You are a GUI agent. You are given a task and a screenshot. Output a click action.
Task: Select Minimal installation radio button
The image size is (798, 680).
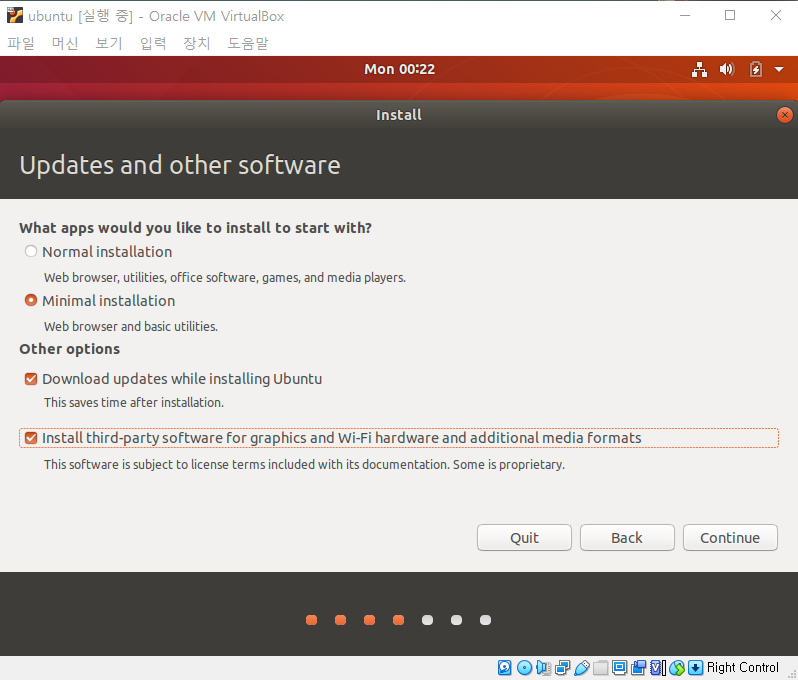pos(31,300)
